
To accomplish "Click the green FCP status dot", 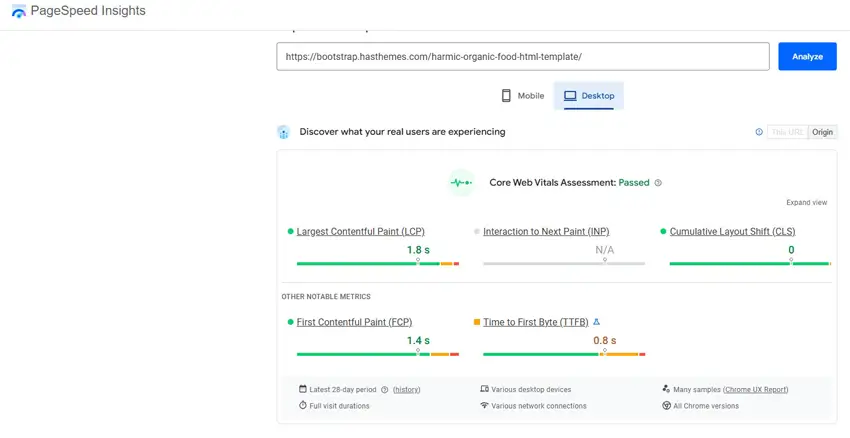I will 291,322.
